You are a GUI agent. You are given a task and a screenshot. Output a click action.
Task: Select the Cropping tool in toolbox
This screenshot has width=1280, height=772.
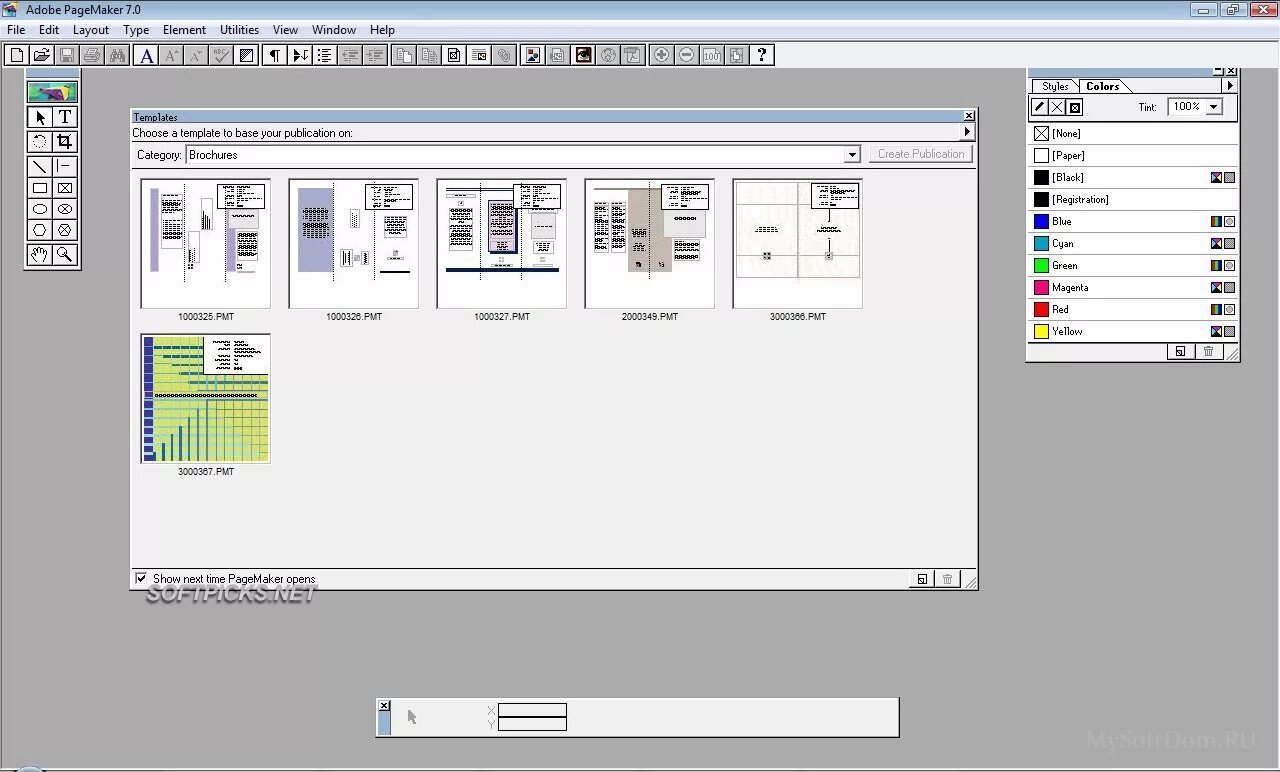point(65,142)
